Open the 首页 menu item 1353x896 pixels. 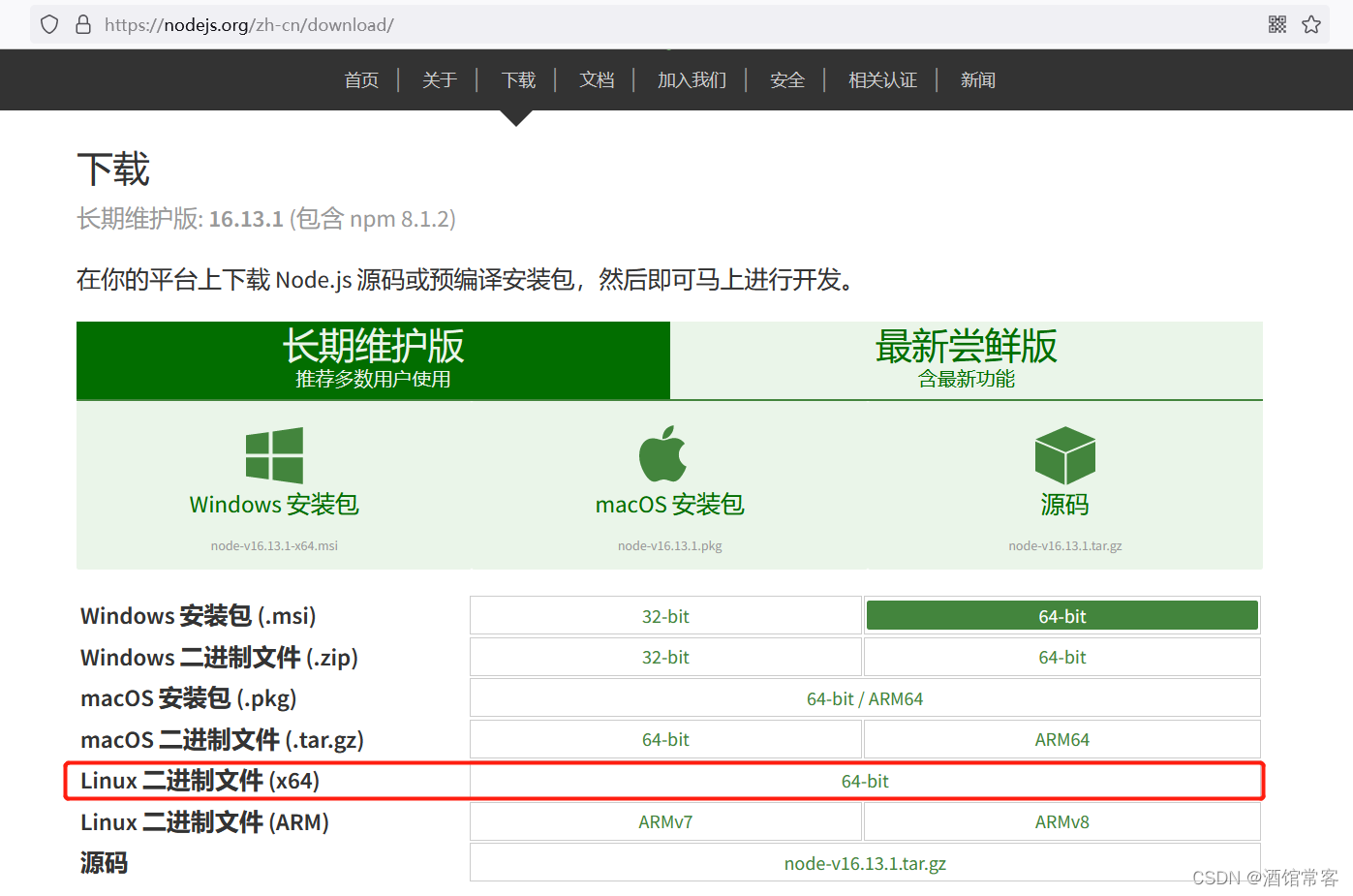360,79
